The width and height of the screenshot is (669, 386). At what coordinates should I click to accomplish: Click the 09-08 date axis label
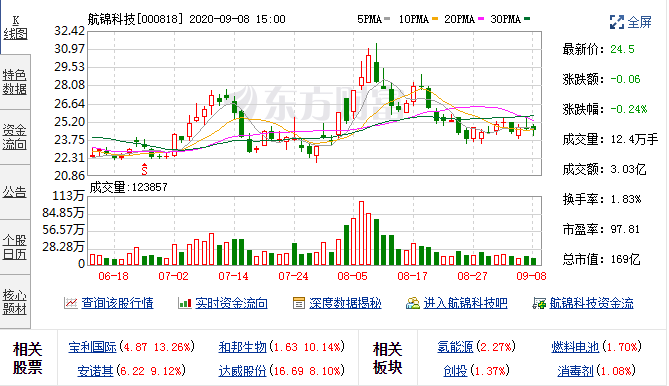point(531,276)
